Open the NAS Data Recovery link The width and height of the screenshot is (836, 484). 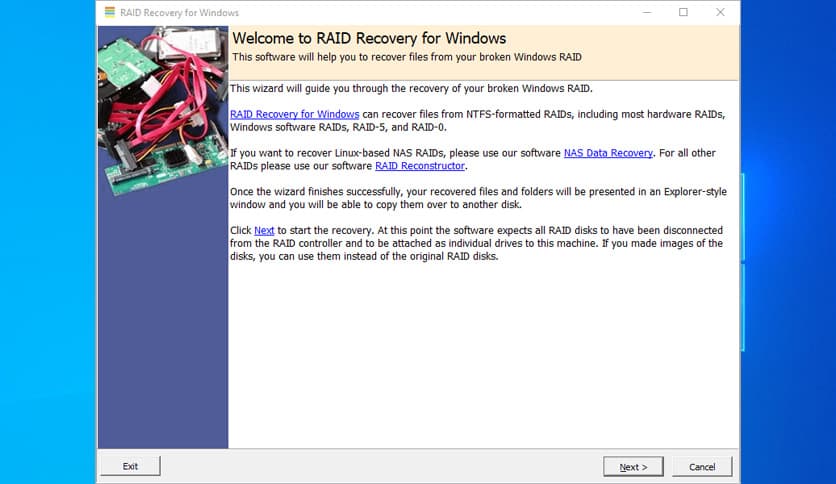pyautogui.click(x=608, y=153)
